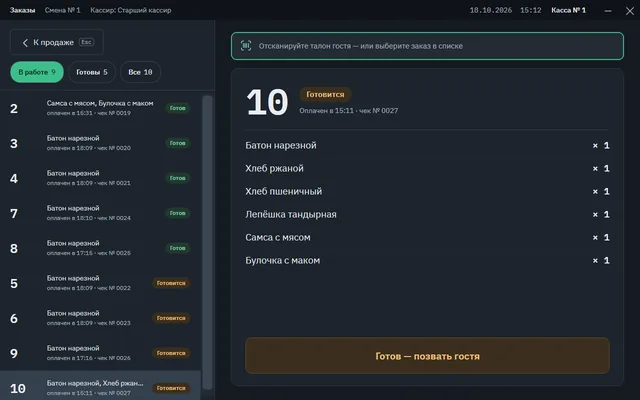The height and width of the screenshot is (400, 640).
Task: Open order 5 with чек № 0022
Action: [x=100, y=283]
